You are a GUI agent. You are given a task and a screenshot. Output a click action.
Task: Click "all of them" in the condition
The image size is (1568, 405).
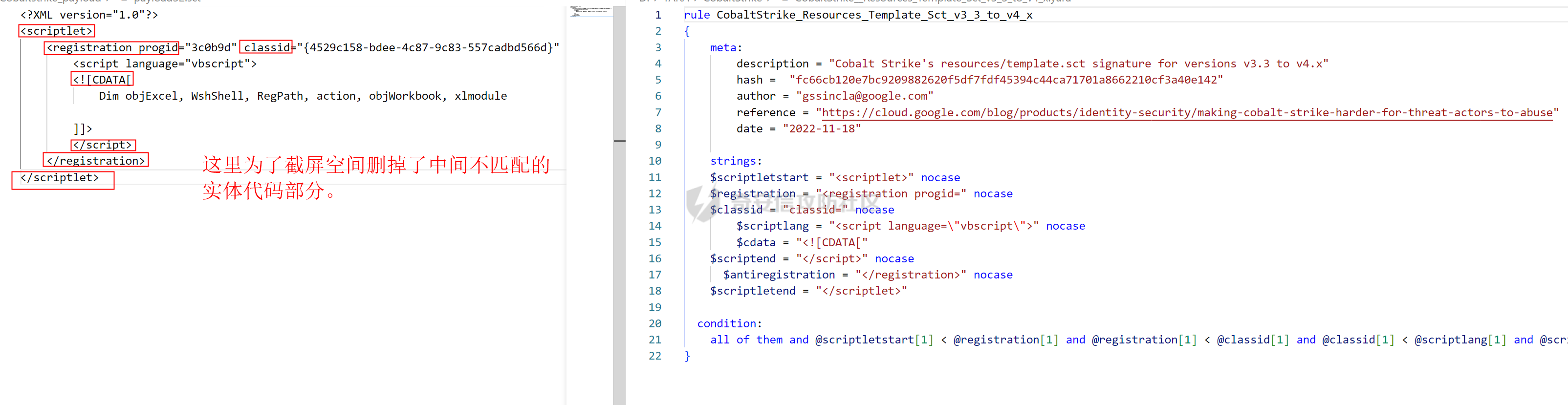(x=746, y=340)
